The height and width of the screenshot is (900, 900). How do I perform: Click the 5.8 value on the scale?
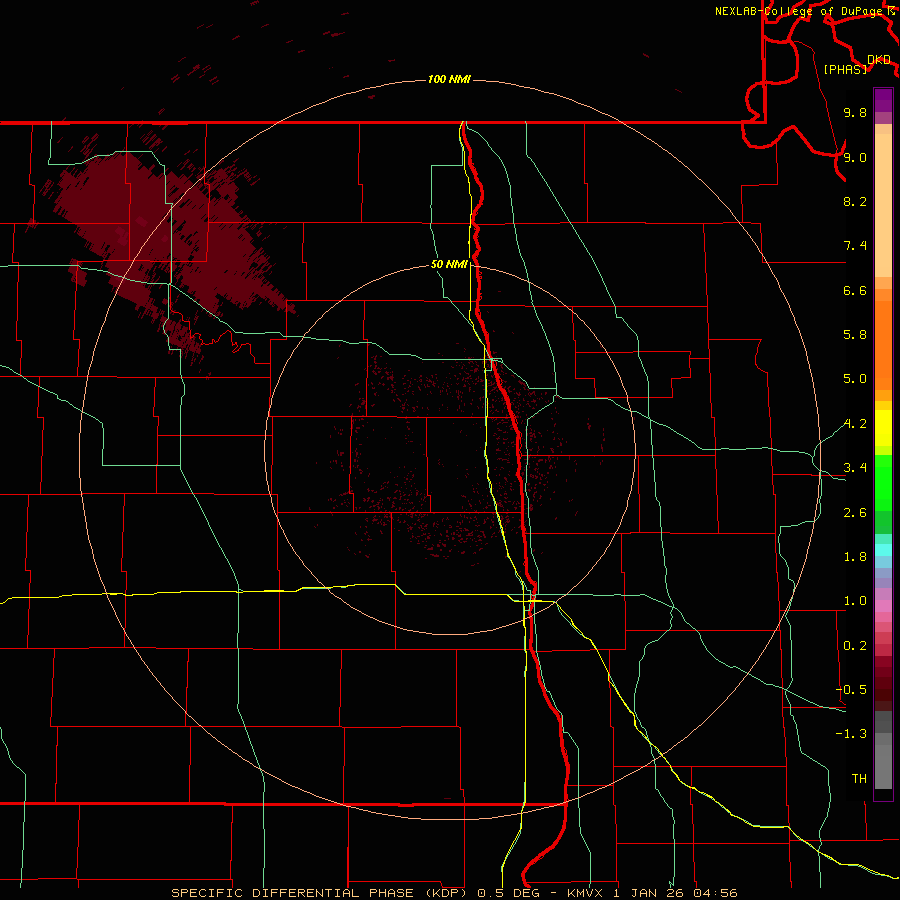855,335
